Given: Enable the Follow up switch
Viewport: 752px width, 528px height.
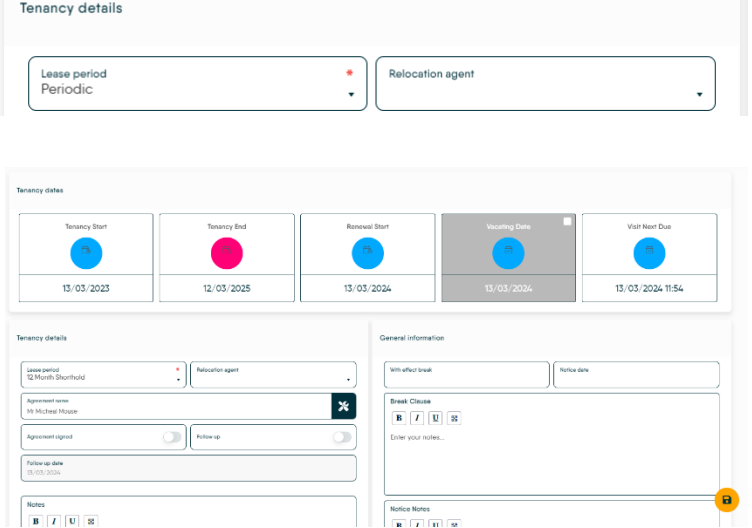Looking at the screenshot, I should pyautogui.click(x=342, y=437).
